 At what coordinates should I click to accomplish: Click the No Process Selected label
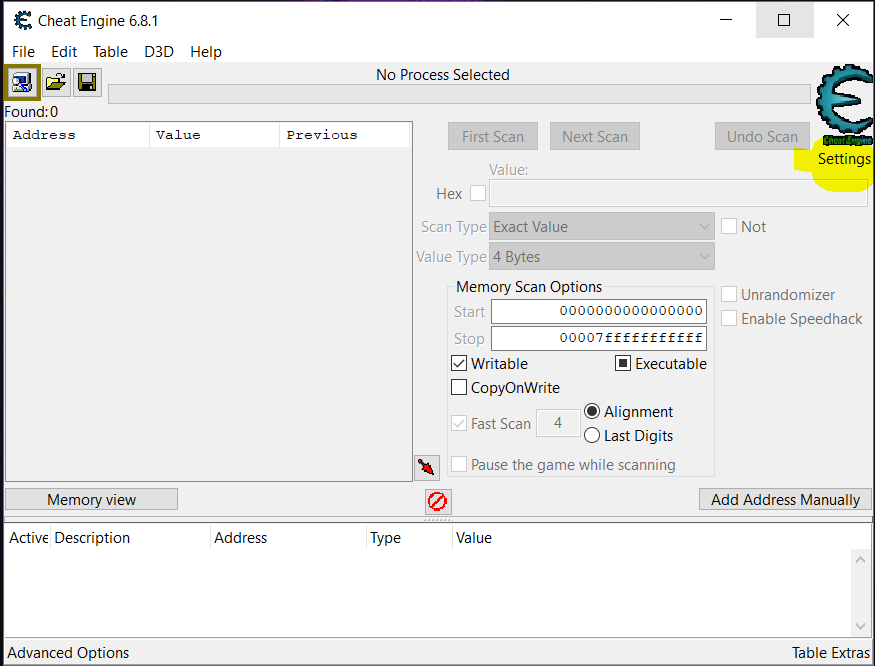(x=443, y=74)
